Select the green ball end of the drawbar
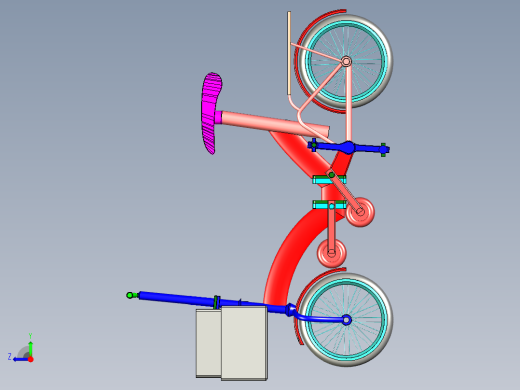 click(130, 295)
